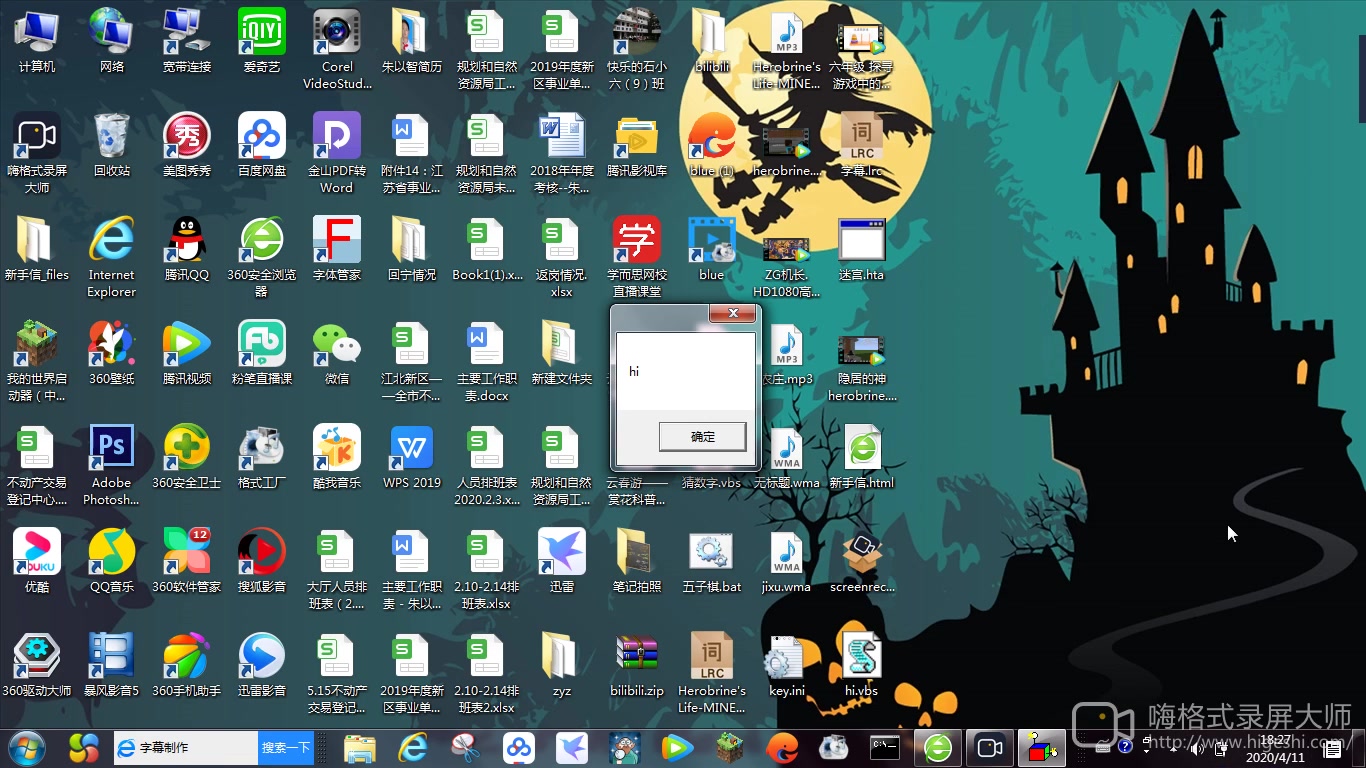
Task: Select the 五子棋.bat file
Action: (x=712, y=561)
